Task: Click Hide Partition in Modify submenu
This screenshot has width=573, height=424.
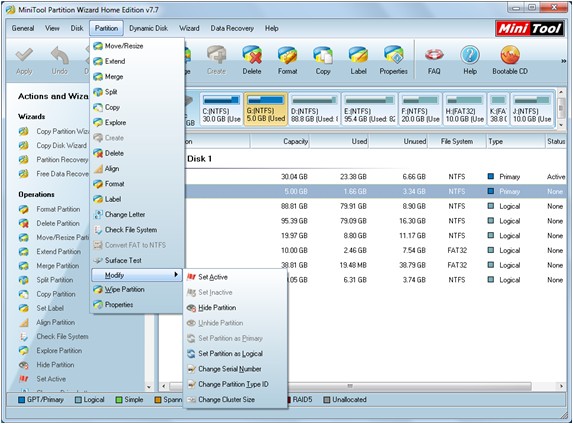Action: click(x=235, y=308)
